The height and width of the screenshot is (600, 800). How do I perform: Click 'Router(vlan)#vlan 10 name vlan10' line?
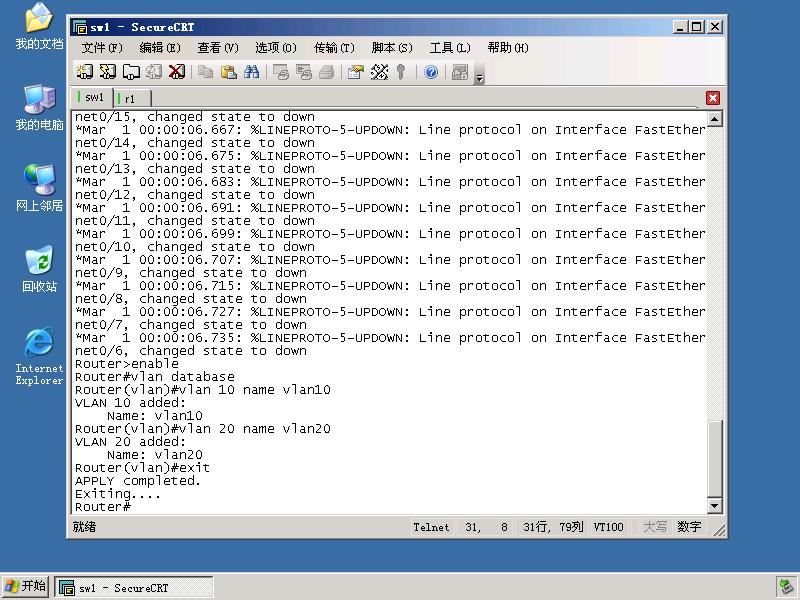click(x=203, y=390)
